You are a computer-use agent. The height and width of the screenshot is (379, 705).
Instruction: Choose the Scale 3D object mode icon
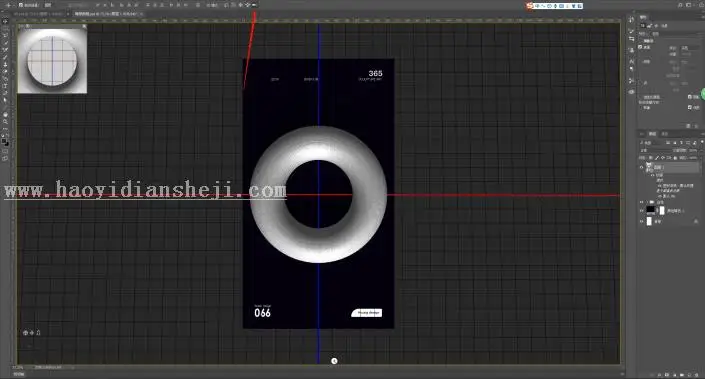coord(254,5)
